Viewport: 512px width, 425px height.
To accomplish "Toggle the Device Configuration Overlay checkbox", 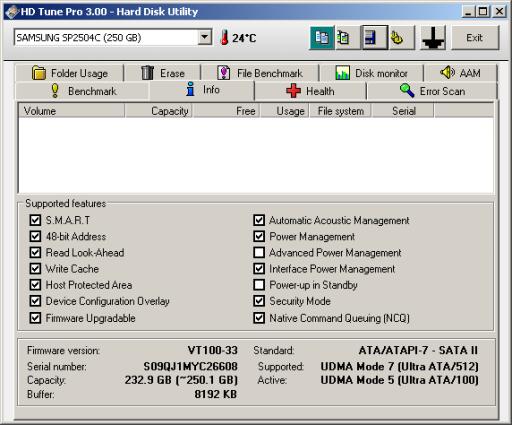I will (35, 301).
